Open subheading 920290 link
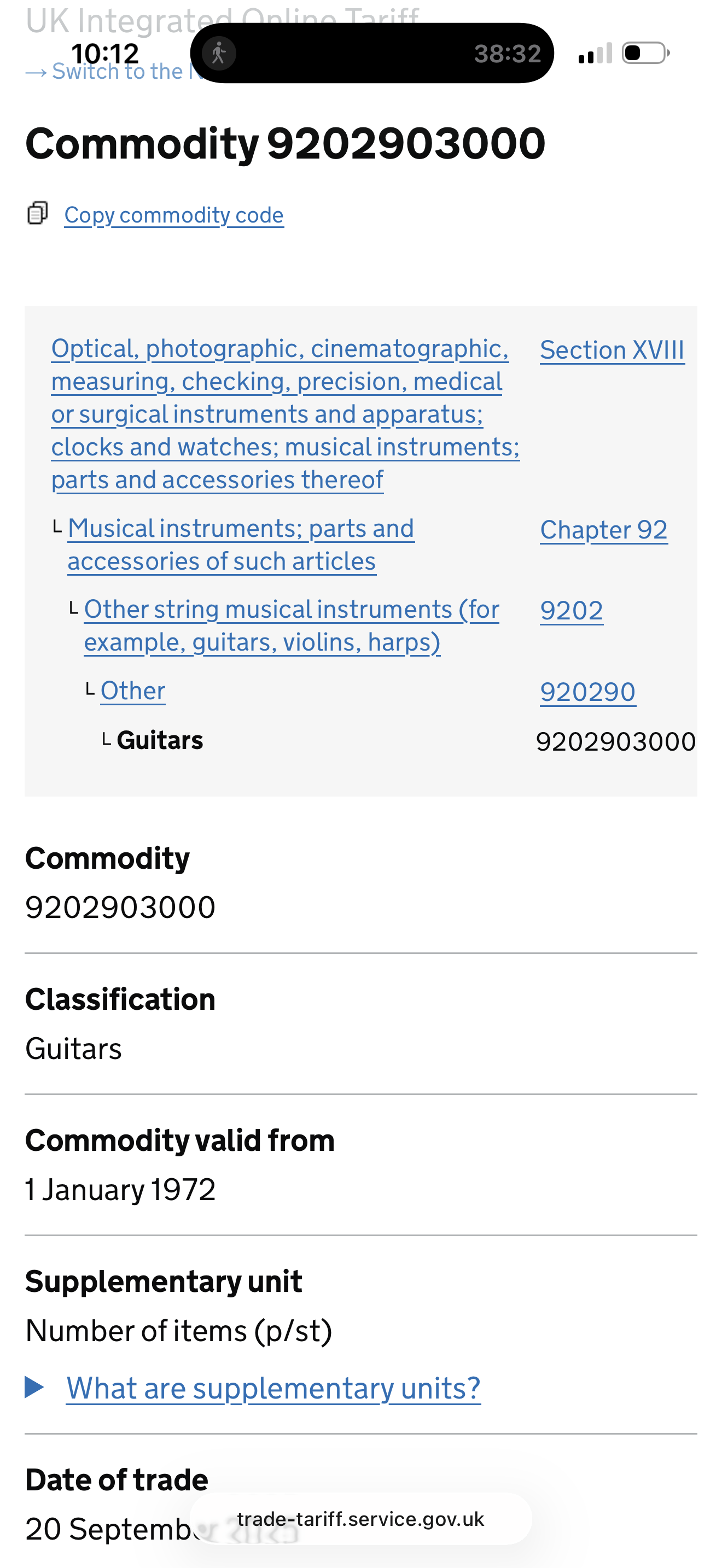 coord(587,692)
